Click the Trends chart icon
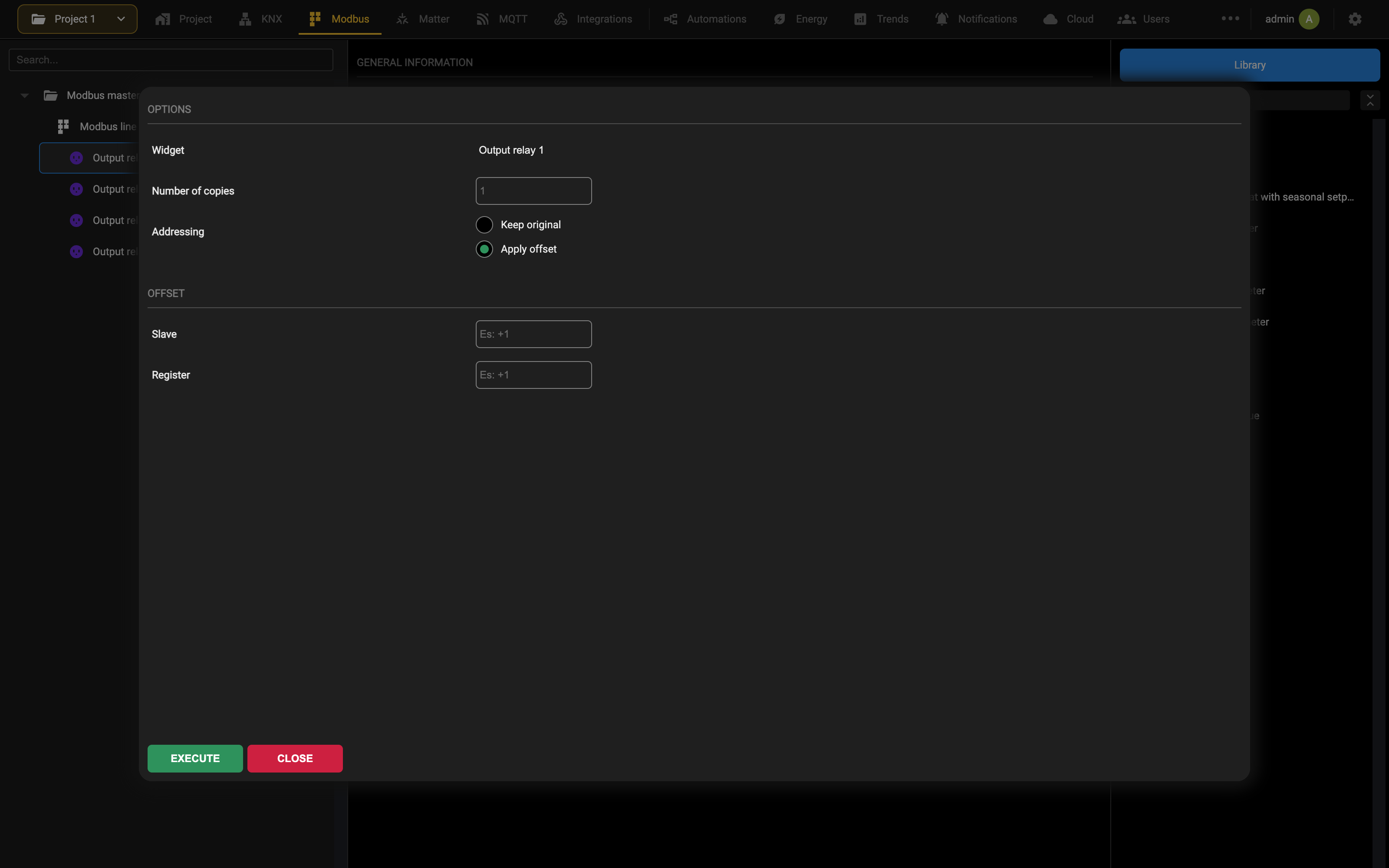Viewport: 1389px width, 868px height. click(860, 19)
